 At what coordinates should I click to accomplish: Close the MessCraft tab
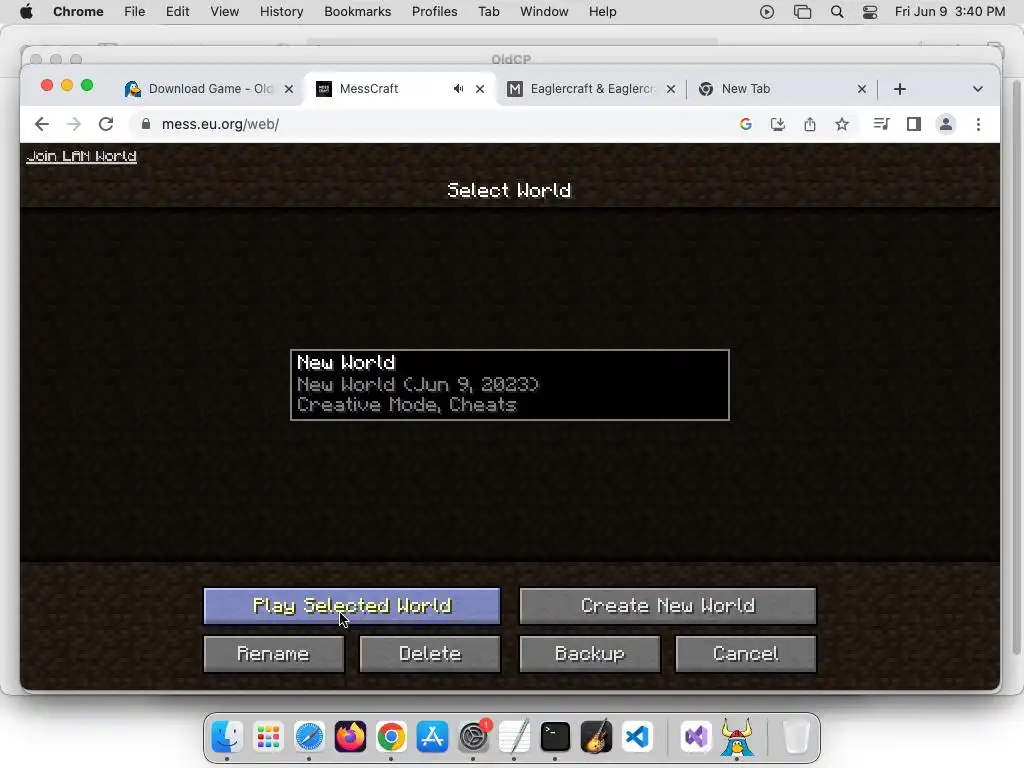480,89
